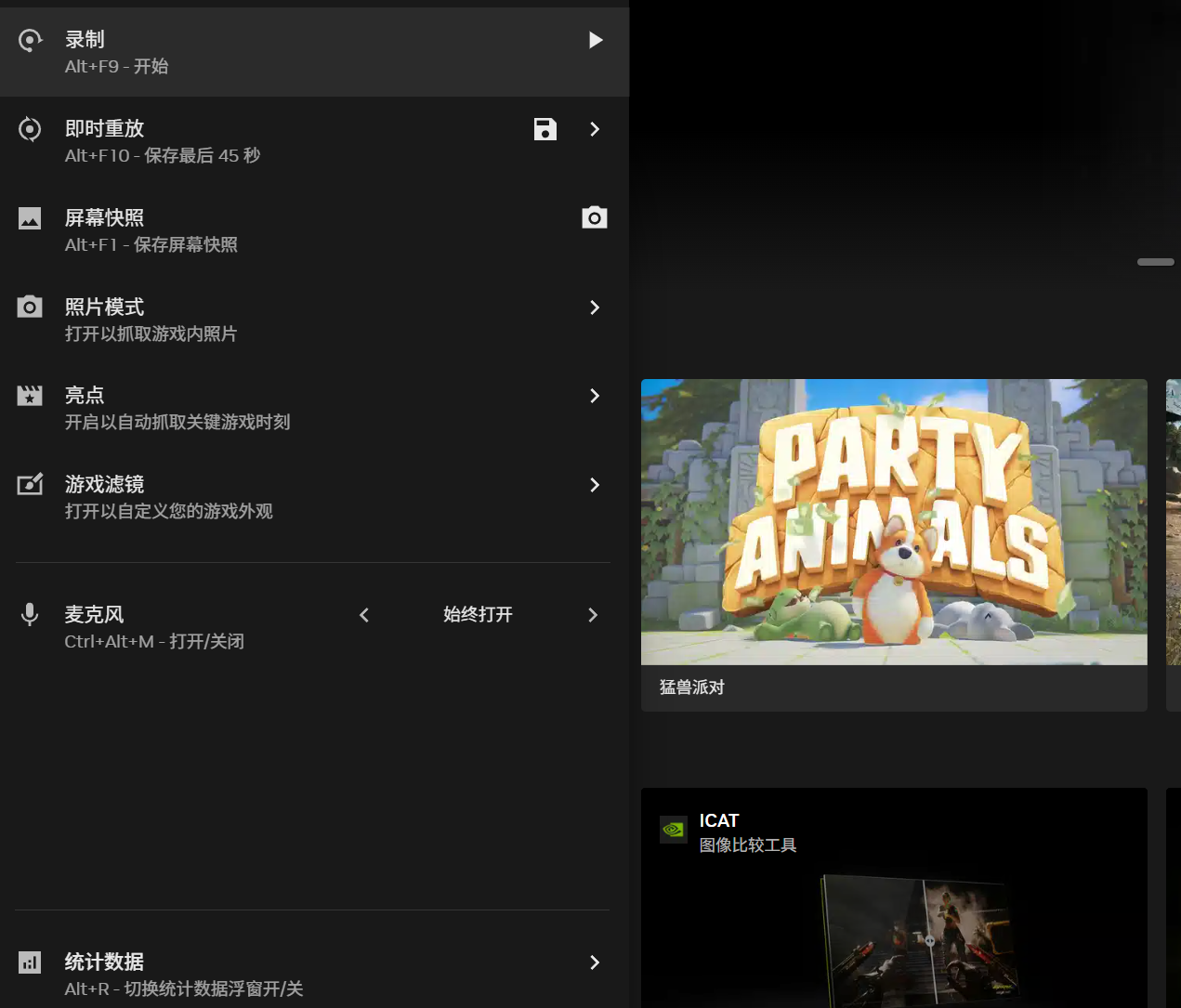Click the Alt+F10 - 保存最后 45 秒 text
This screenshot has height=1008, width=1181.
(163, 156)
